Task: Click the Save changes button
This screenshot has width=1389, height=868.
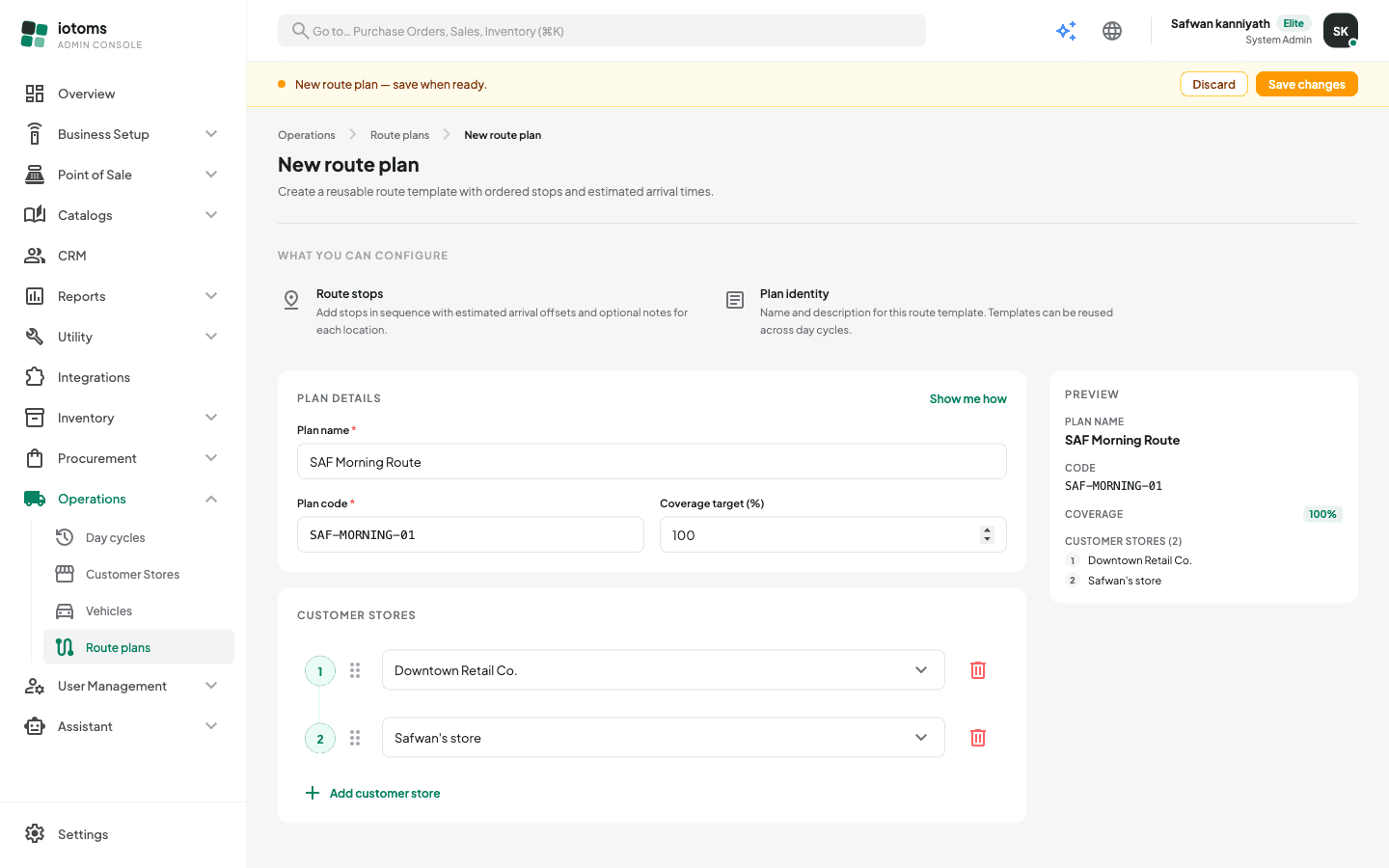Action: coord(1307,84)
